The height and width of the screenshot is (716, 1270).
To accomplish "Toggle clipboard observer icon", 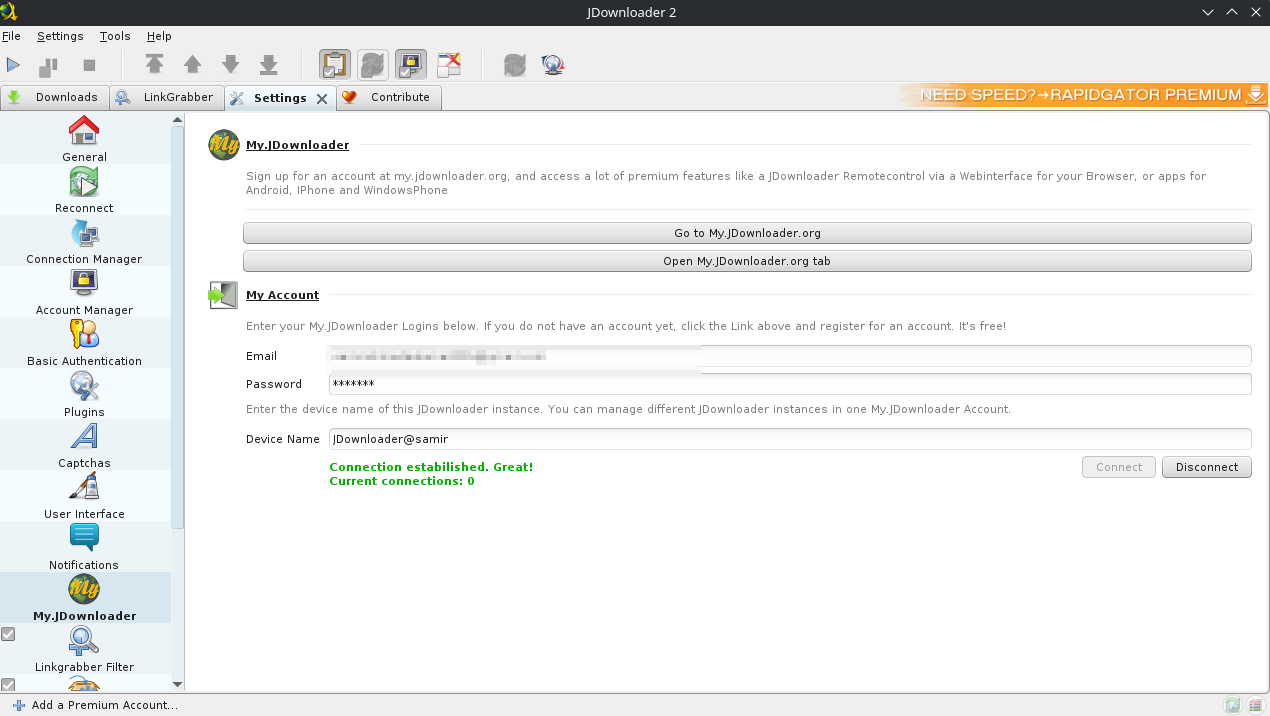I will (335, 65).
